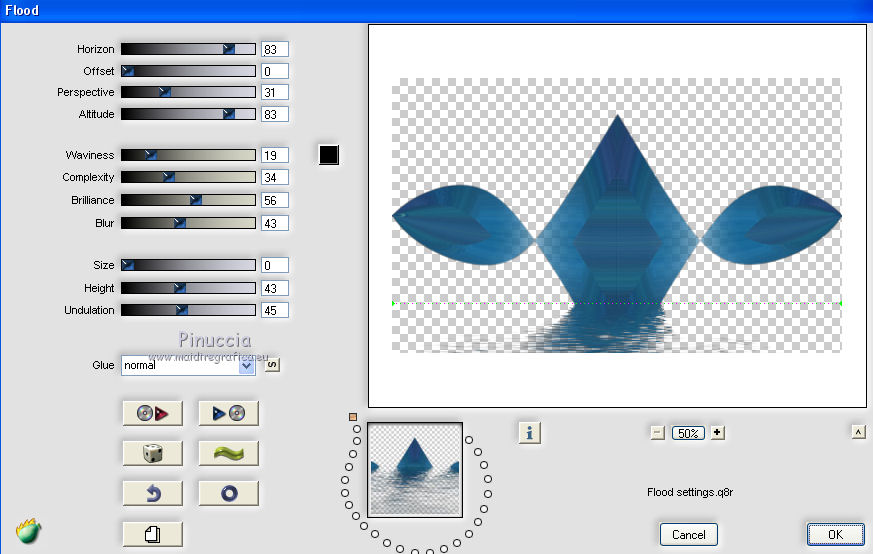Click the Perspective value field showing 31
The width and height of the screenshot is (873, 554).
275,92
